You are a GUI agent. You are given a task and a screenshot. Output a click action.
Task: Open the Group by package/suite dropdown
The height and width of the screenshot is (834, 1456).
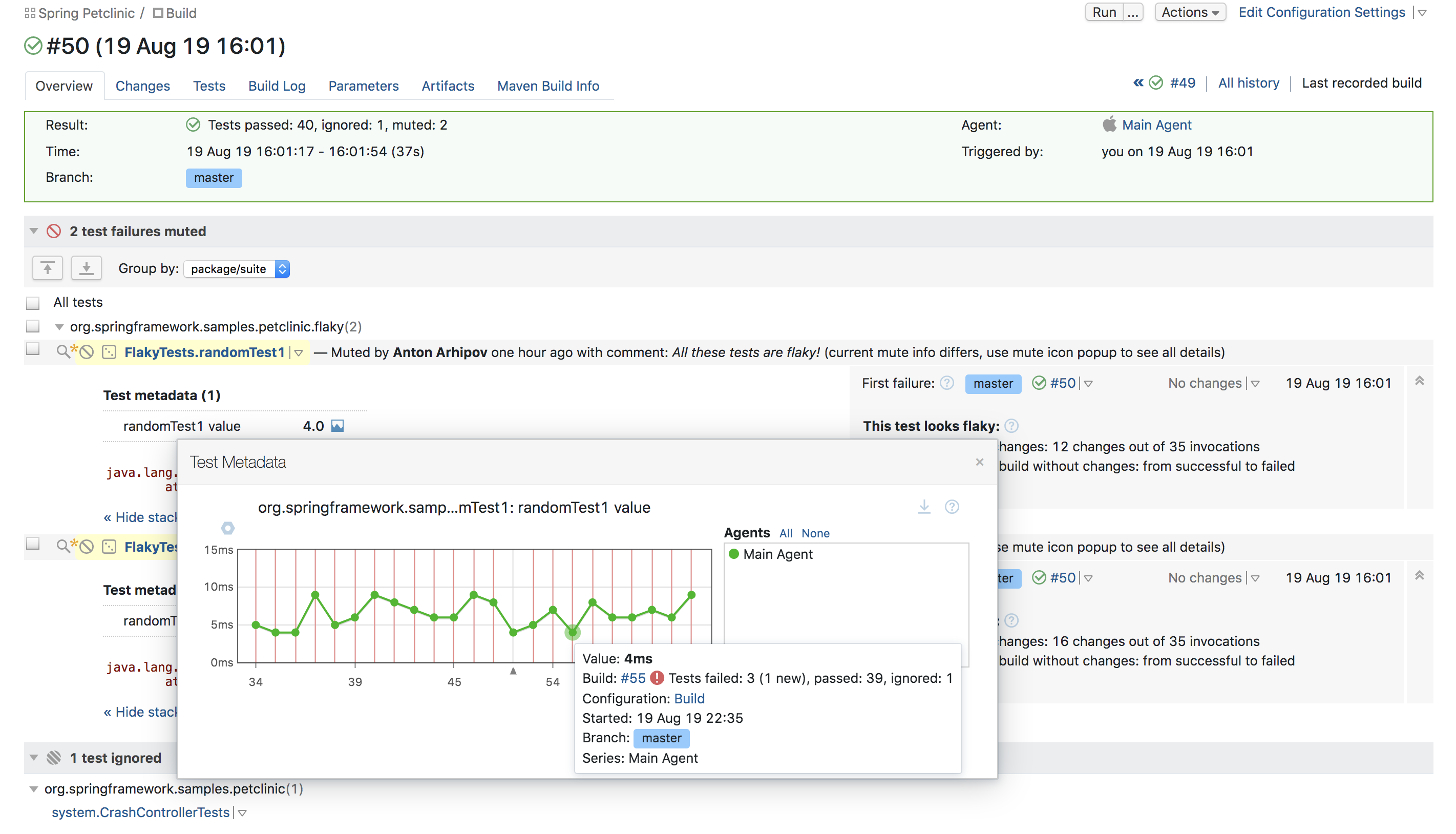237,269
